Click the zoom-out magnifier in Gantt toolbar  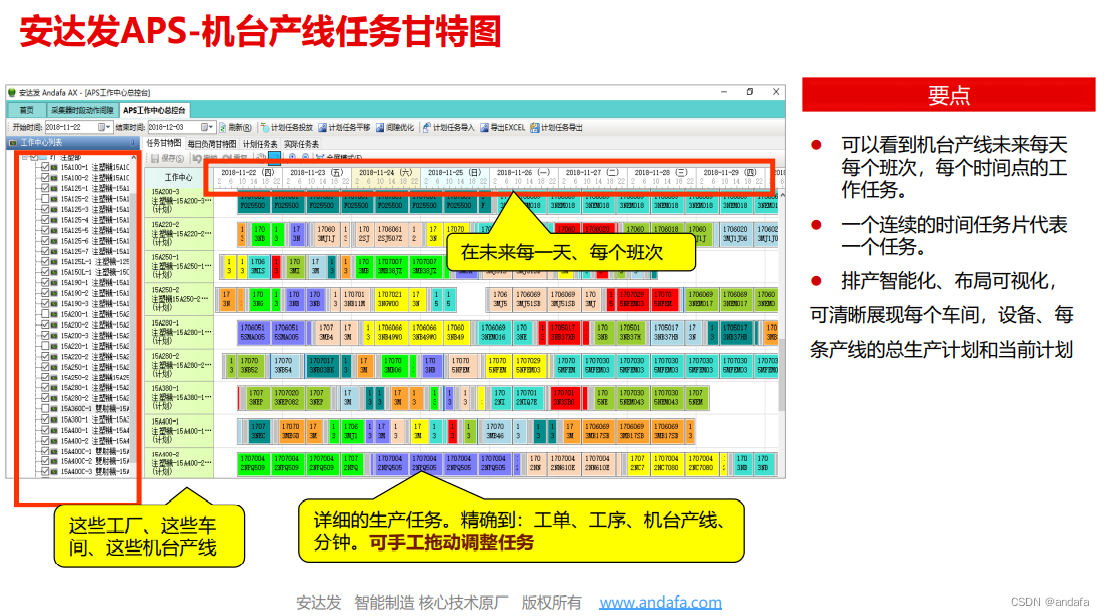(305, 158)
